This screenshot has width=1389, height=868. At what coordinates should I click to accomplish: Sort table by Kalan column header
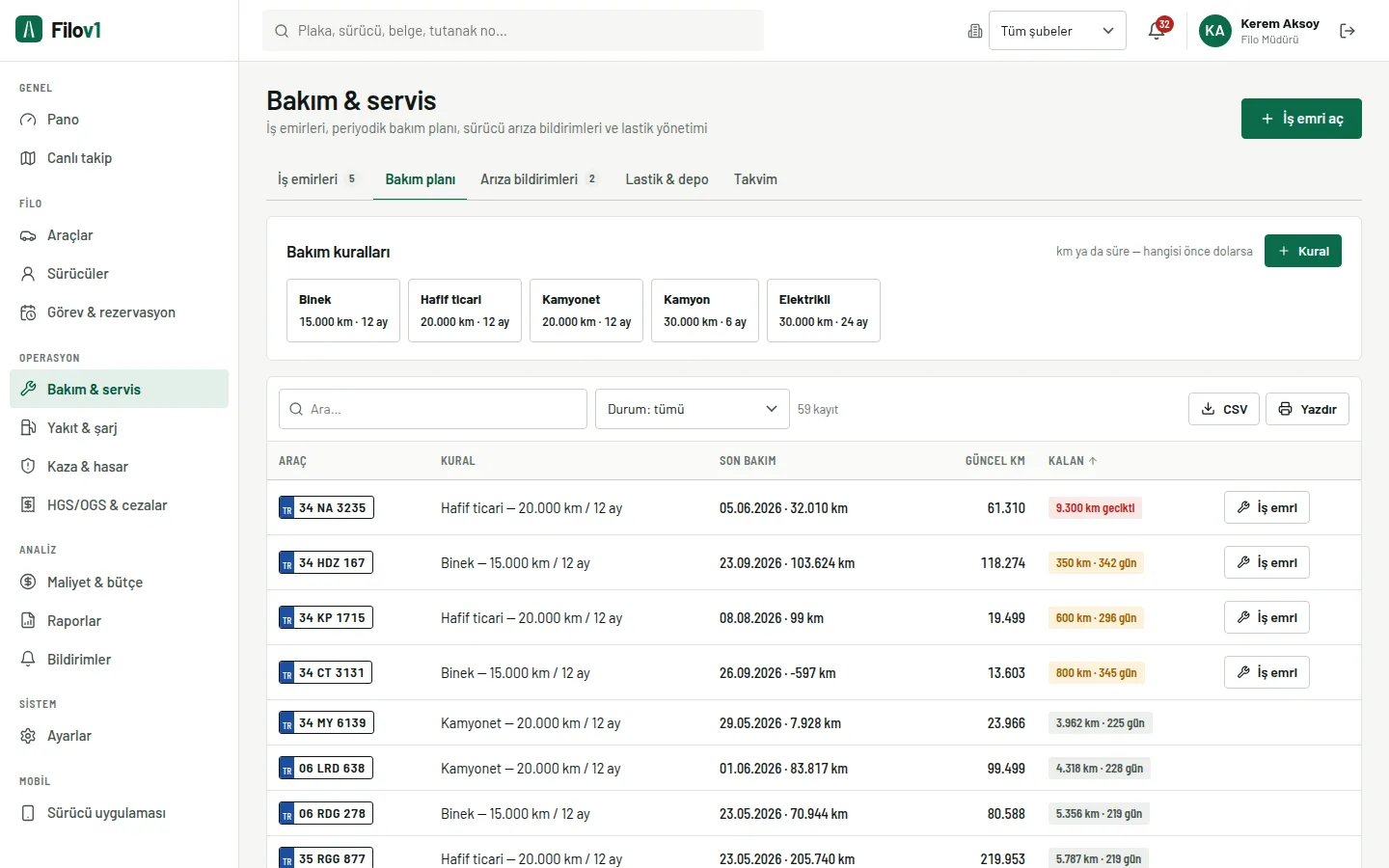(1073, 461)
